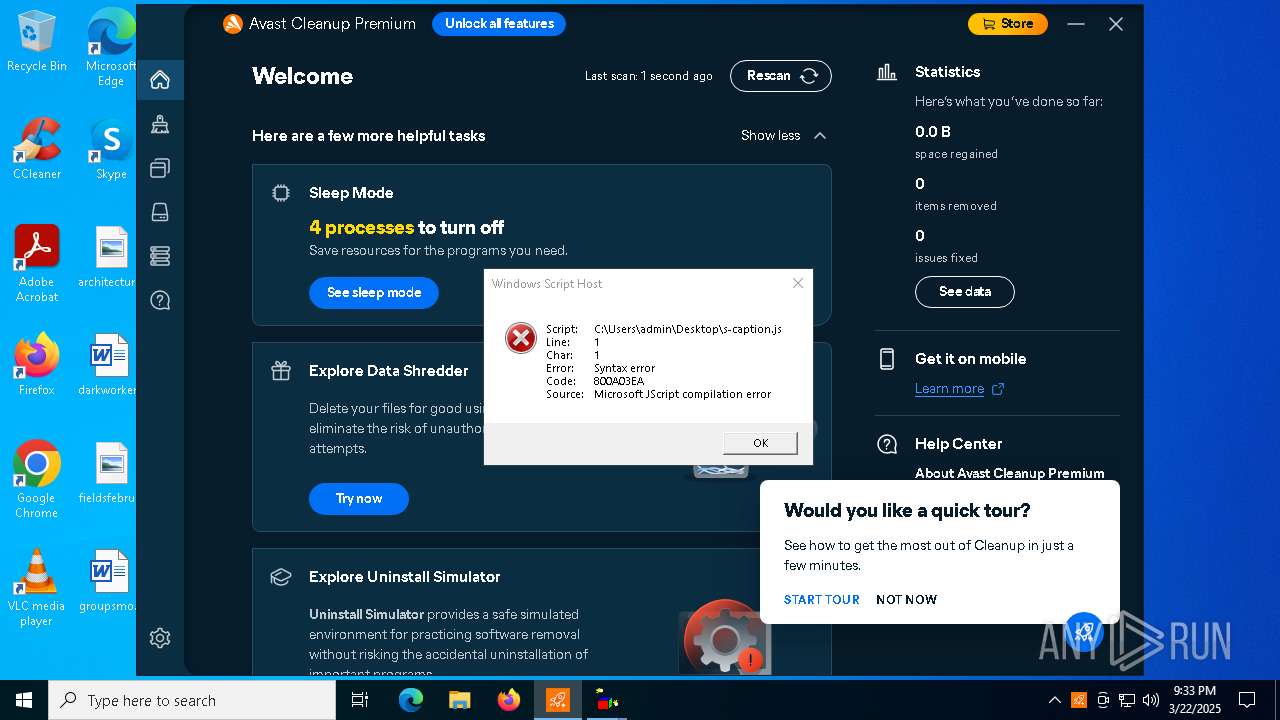Image resolution: width=1280 pixels, height=720 pixels.
Task: Click the Uninstall Simulator graduation cap icon
Action: click(281, 577)
